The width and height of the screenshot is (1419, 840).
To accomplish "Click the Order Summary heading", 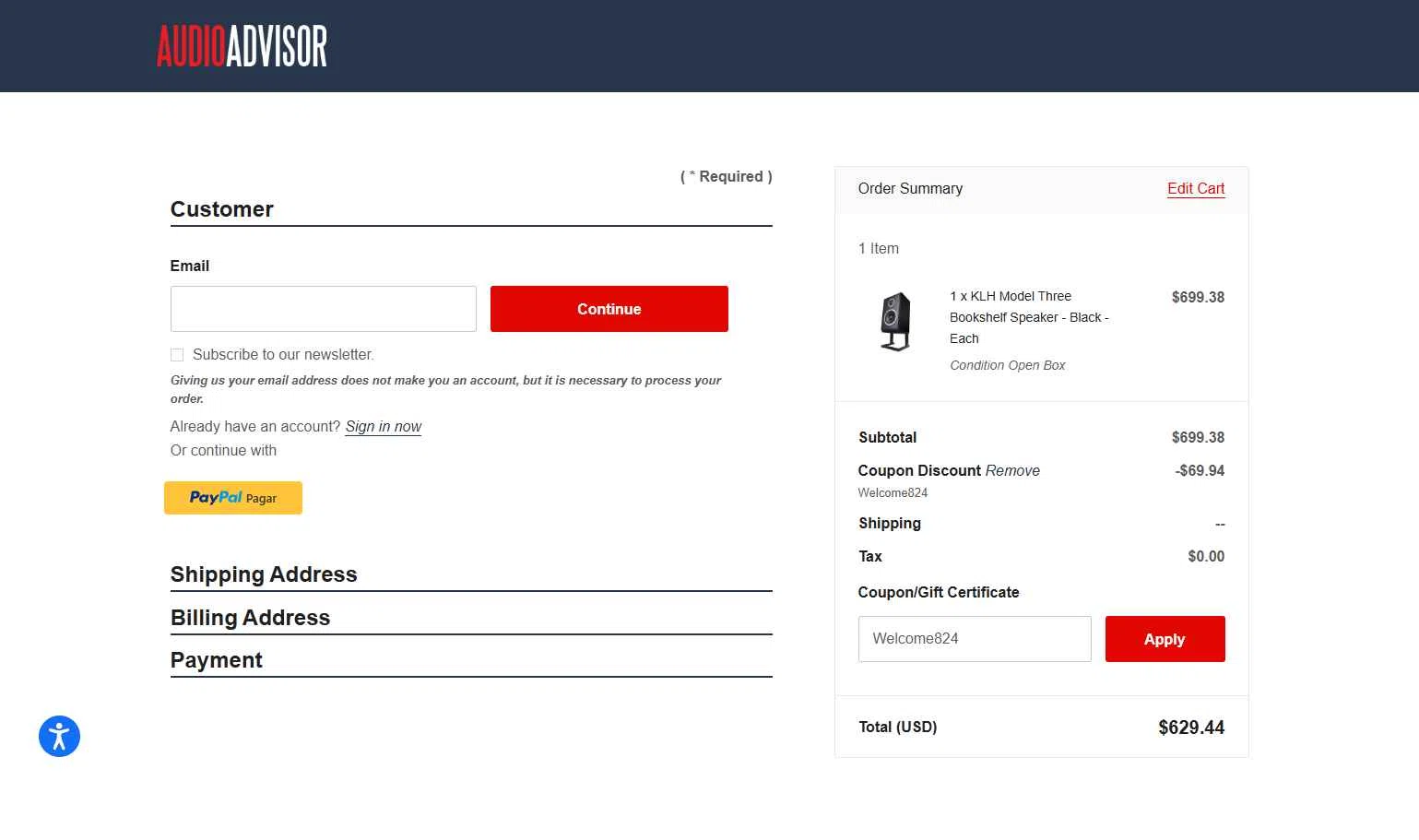I will 910,188.
